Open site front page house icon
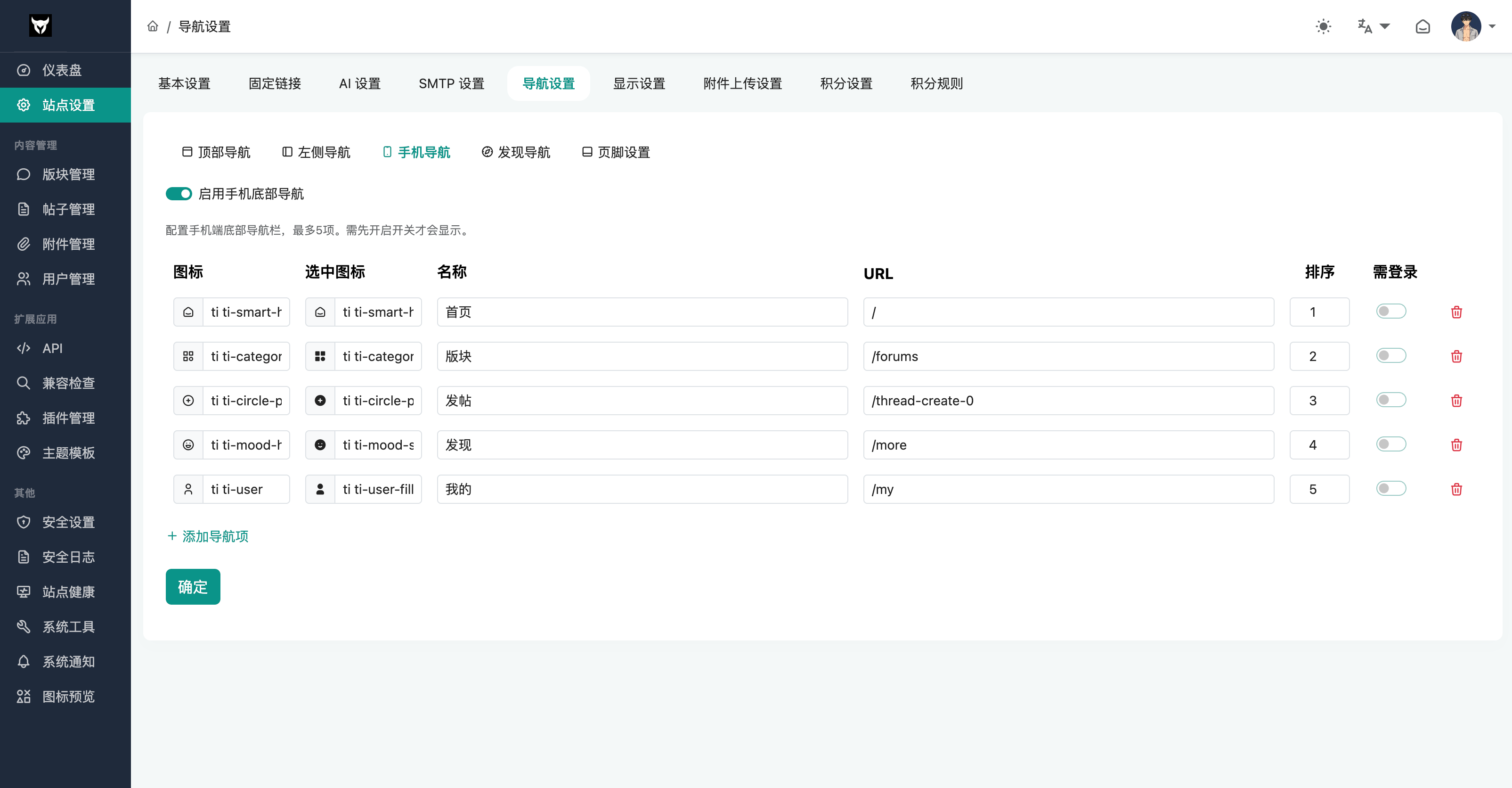The height and width of the screenshot is (788, 1512). click(x=1423, y=26)
